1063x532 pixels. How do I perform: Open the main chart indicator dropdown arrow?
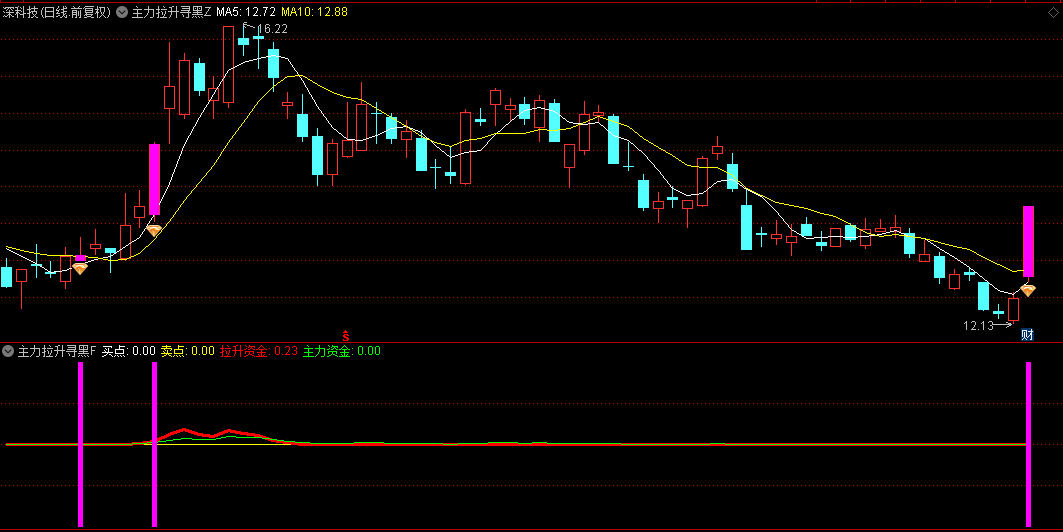122,12
